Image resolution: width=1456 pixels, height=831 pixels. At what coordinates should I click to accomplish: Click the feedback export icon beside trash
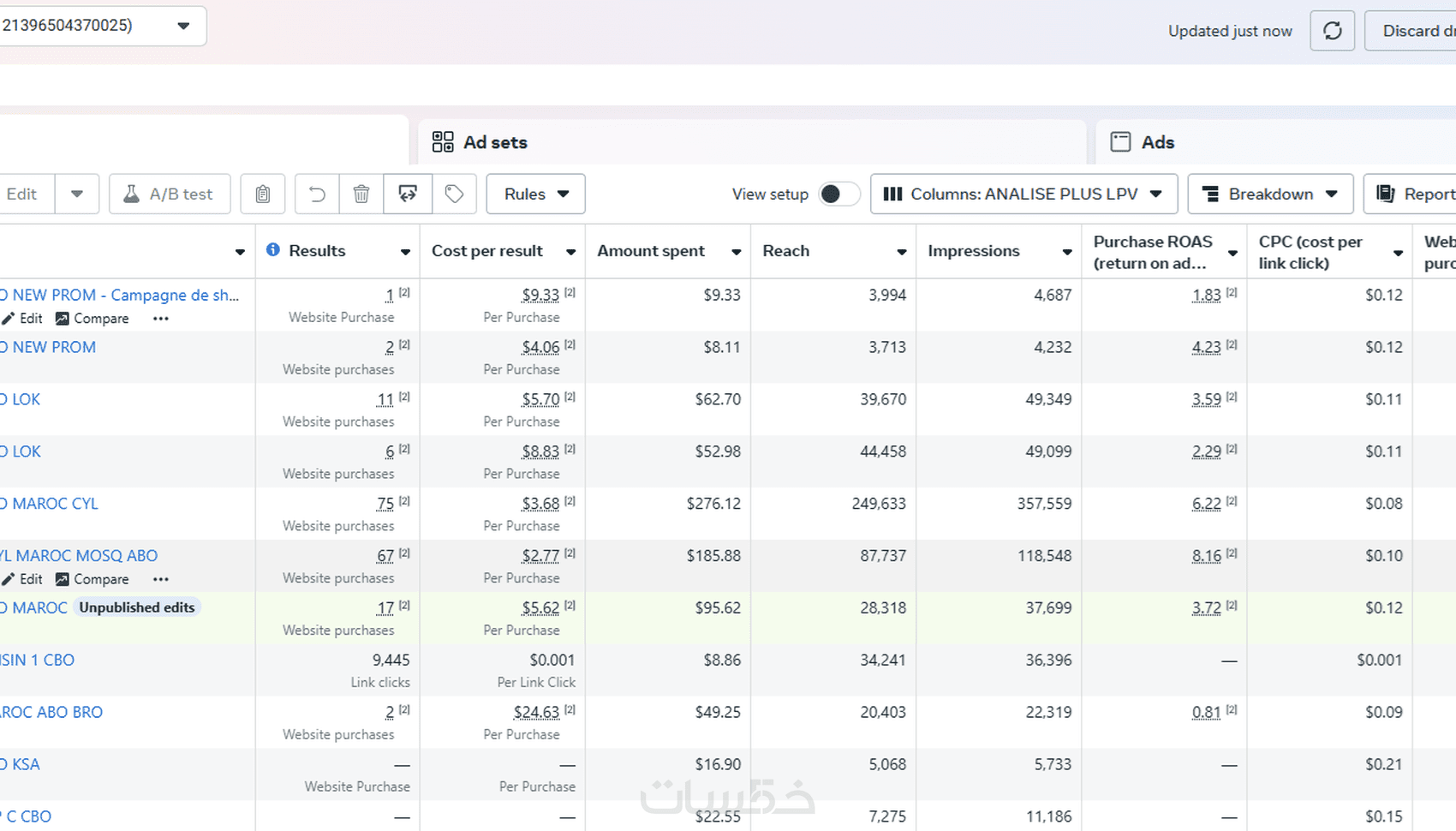pos(408,194)
